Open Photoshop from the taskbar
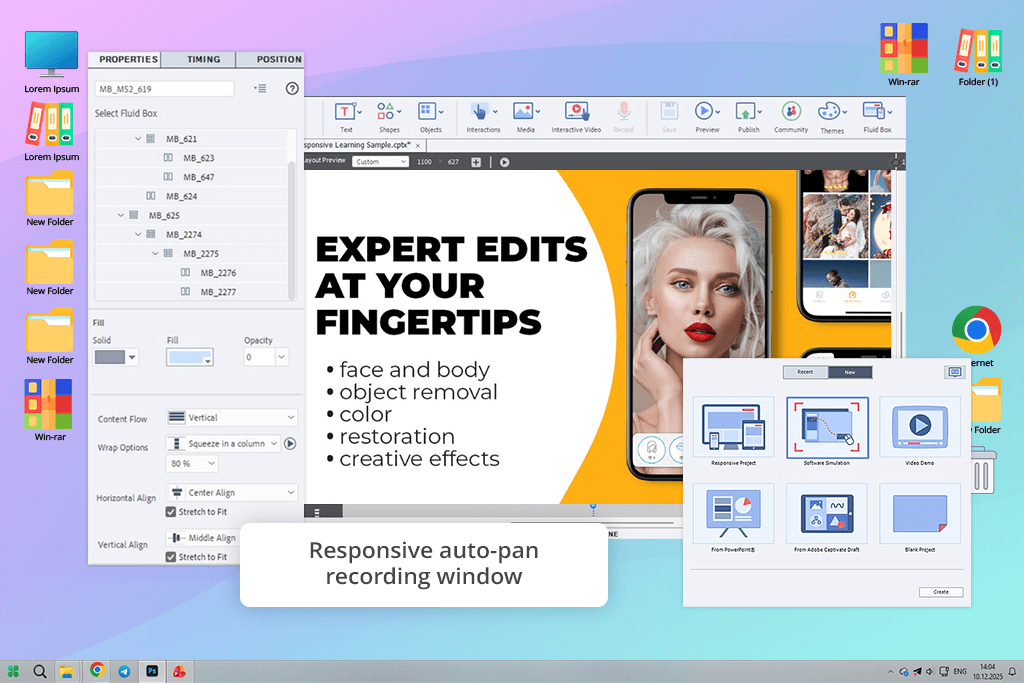The image size is (1024, 683). (152, 671)
